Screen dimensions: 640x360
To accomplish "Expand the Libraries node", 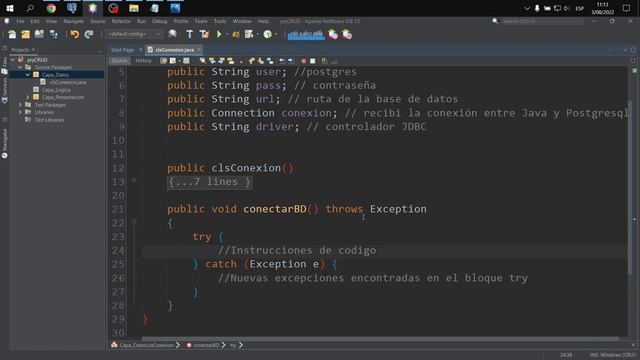I will 20,112.
